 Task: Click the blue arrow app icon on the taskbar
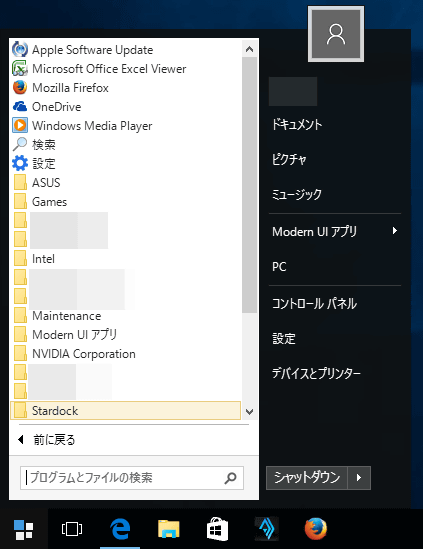coord(266,529)
